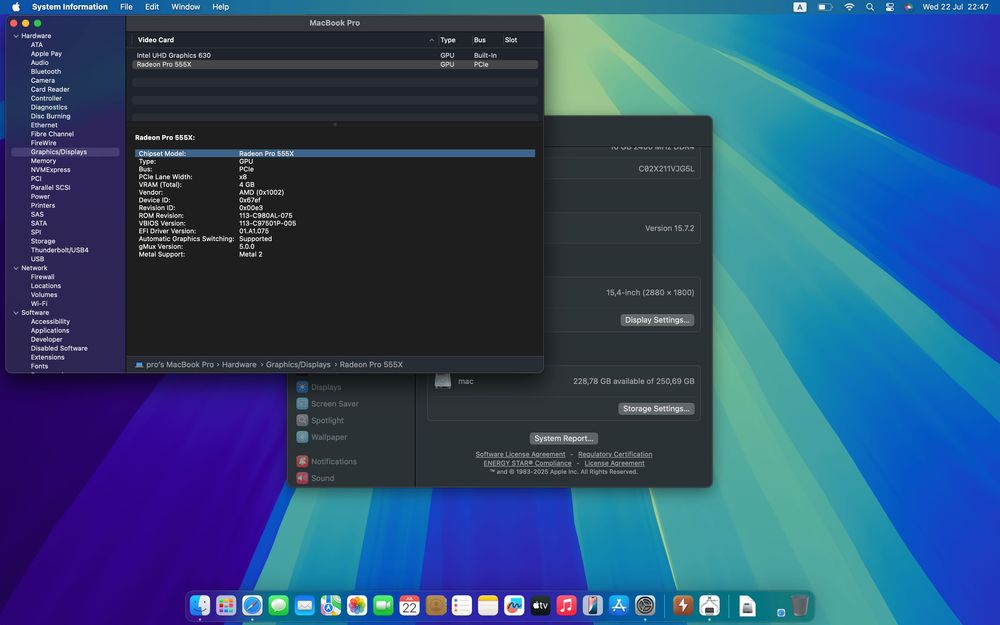1000x625 pixels.
Task: Open Freeform app in the Dock
Action: (x=514, y=605)
